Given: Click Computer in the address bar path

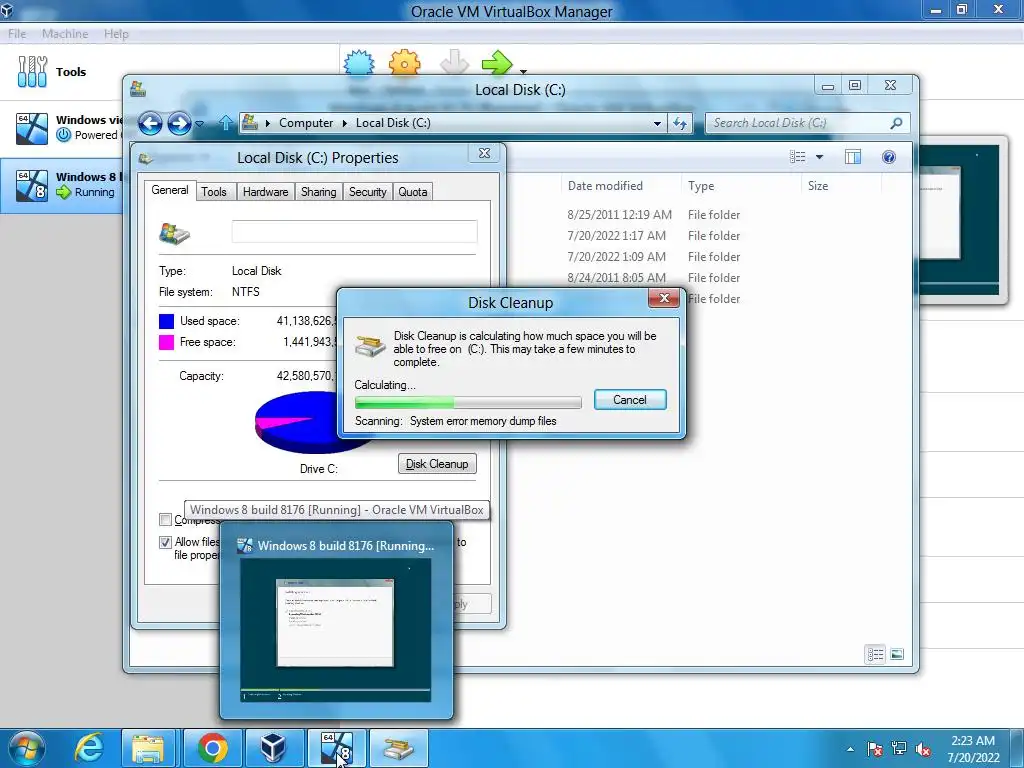Looking at the screenshot, I should point(306,123).
